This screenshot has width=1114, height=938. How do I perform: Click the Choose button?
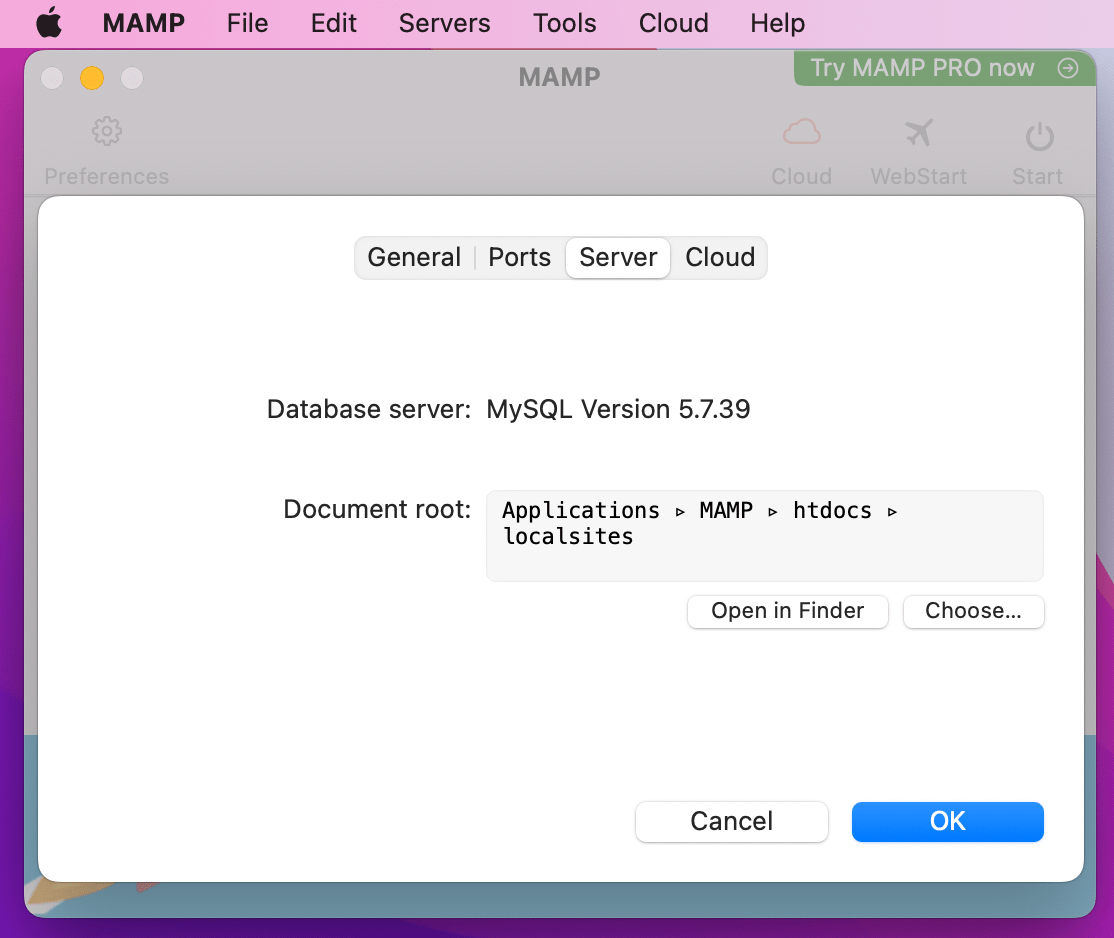(972, 611)
